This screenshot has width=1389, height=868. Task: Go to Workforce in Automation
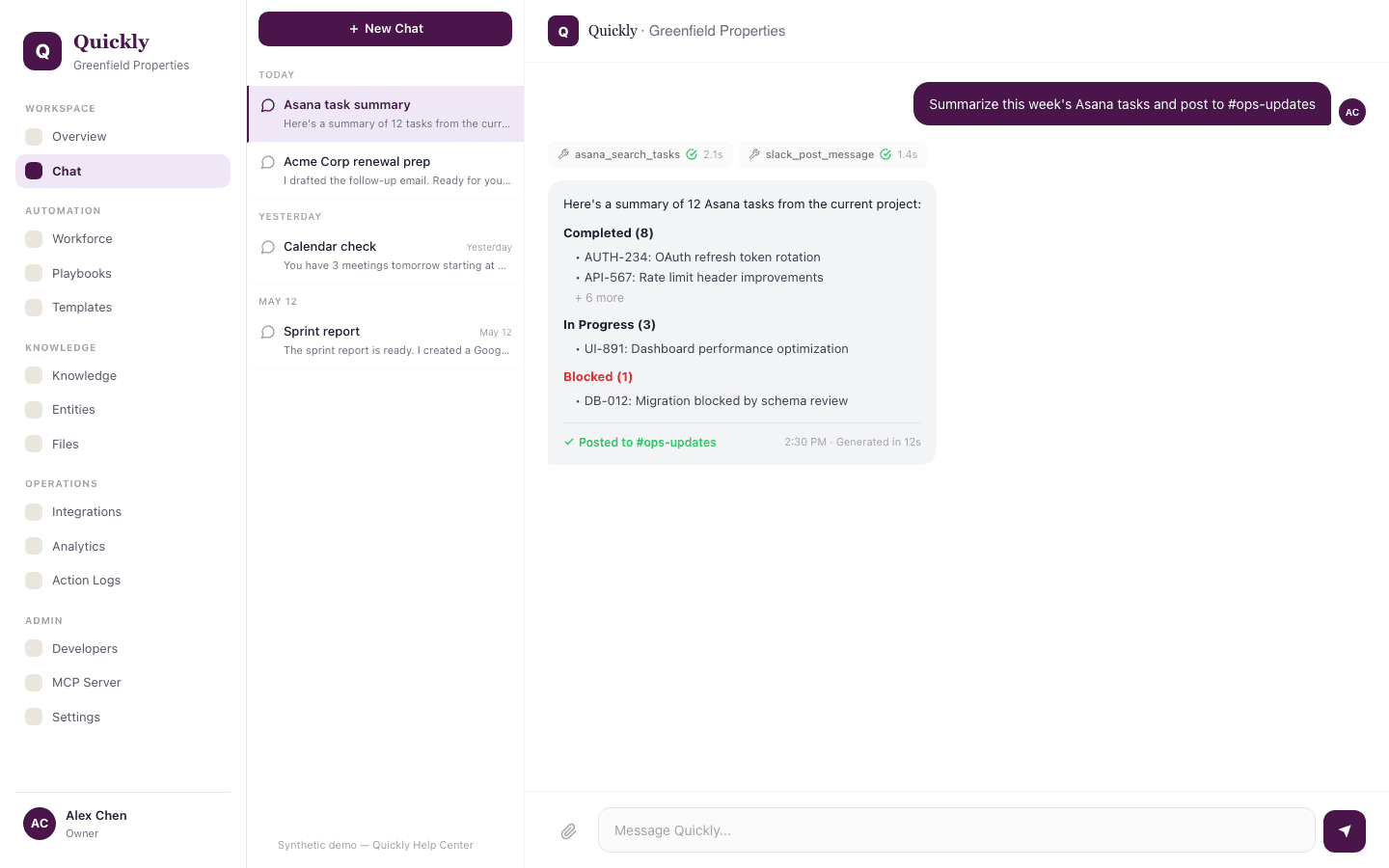click(123, 239)
